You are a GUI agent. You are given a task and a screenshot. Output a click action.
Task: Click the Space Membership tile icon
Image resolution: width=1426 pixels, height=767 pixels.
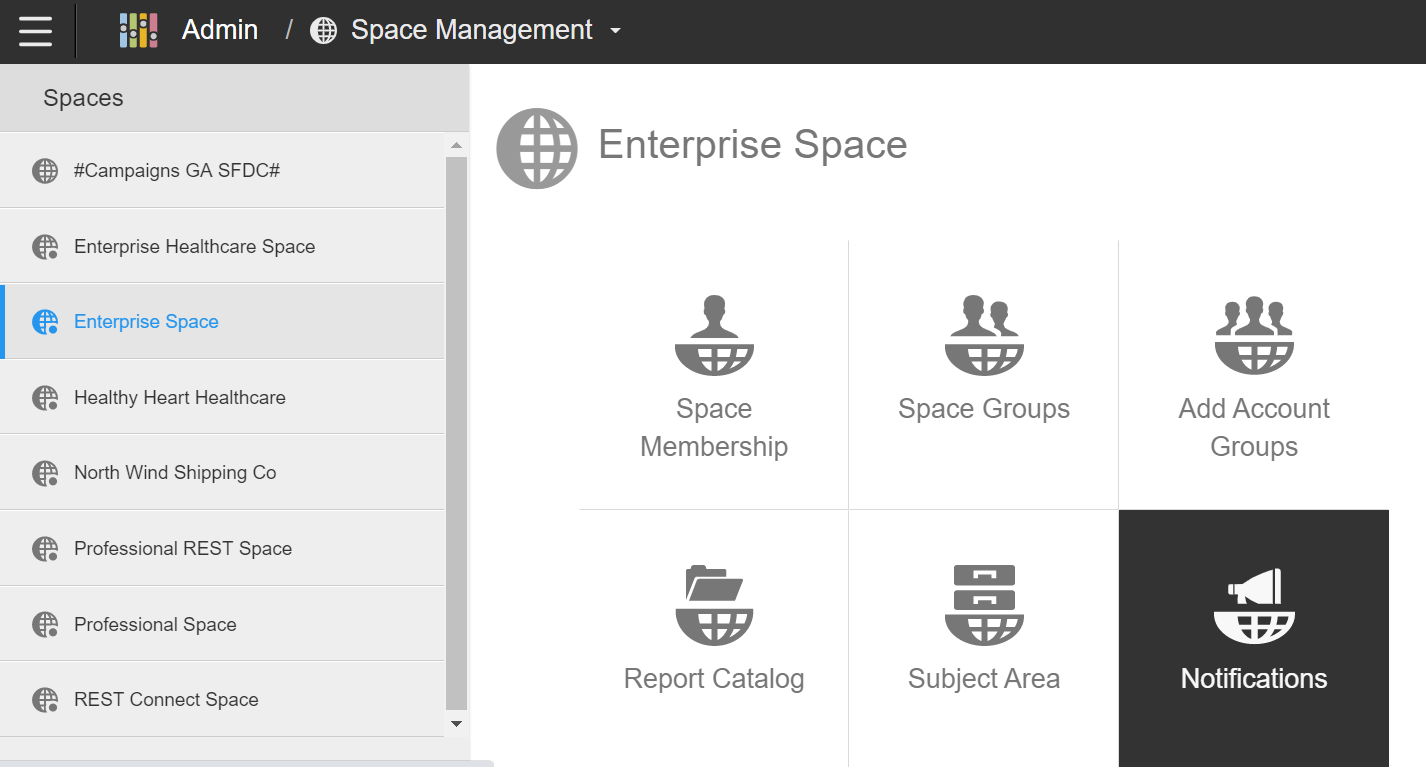coord(714,335)
